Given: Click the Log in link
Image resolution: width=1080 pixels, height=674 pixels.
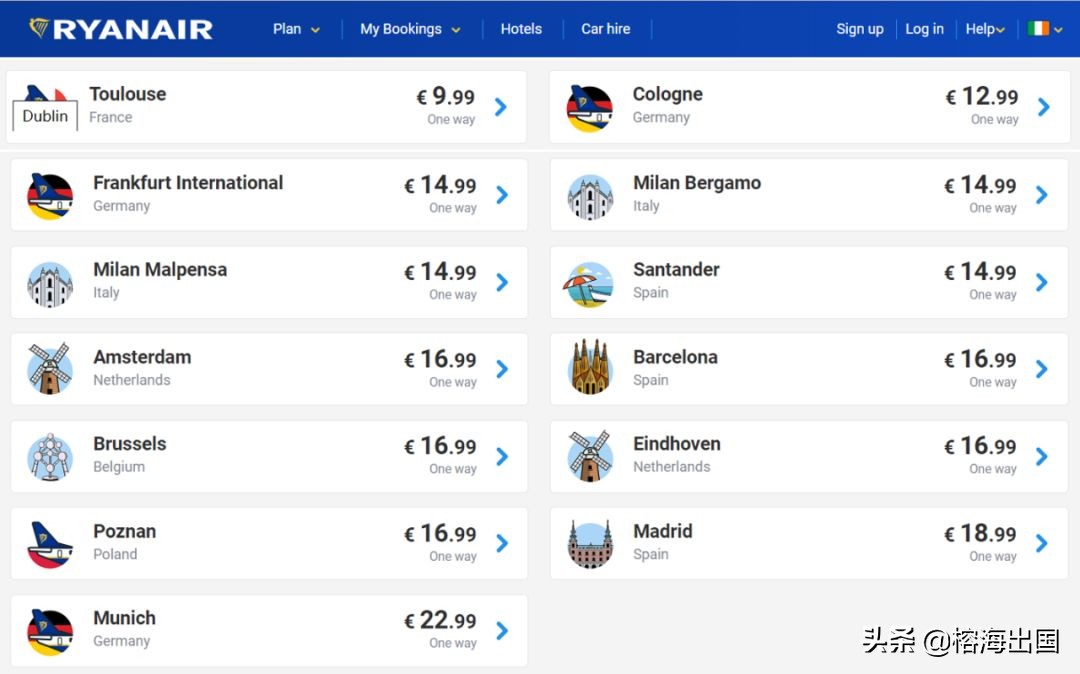Looking at the screenshot, I should pyautogui.click(x=924, y=29).
